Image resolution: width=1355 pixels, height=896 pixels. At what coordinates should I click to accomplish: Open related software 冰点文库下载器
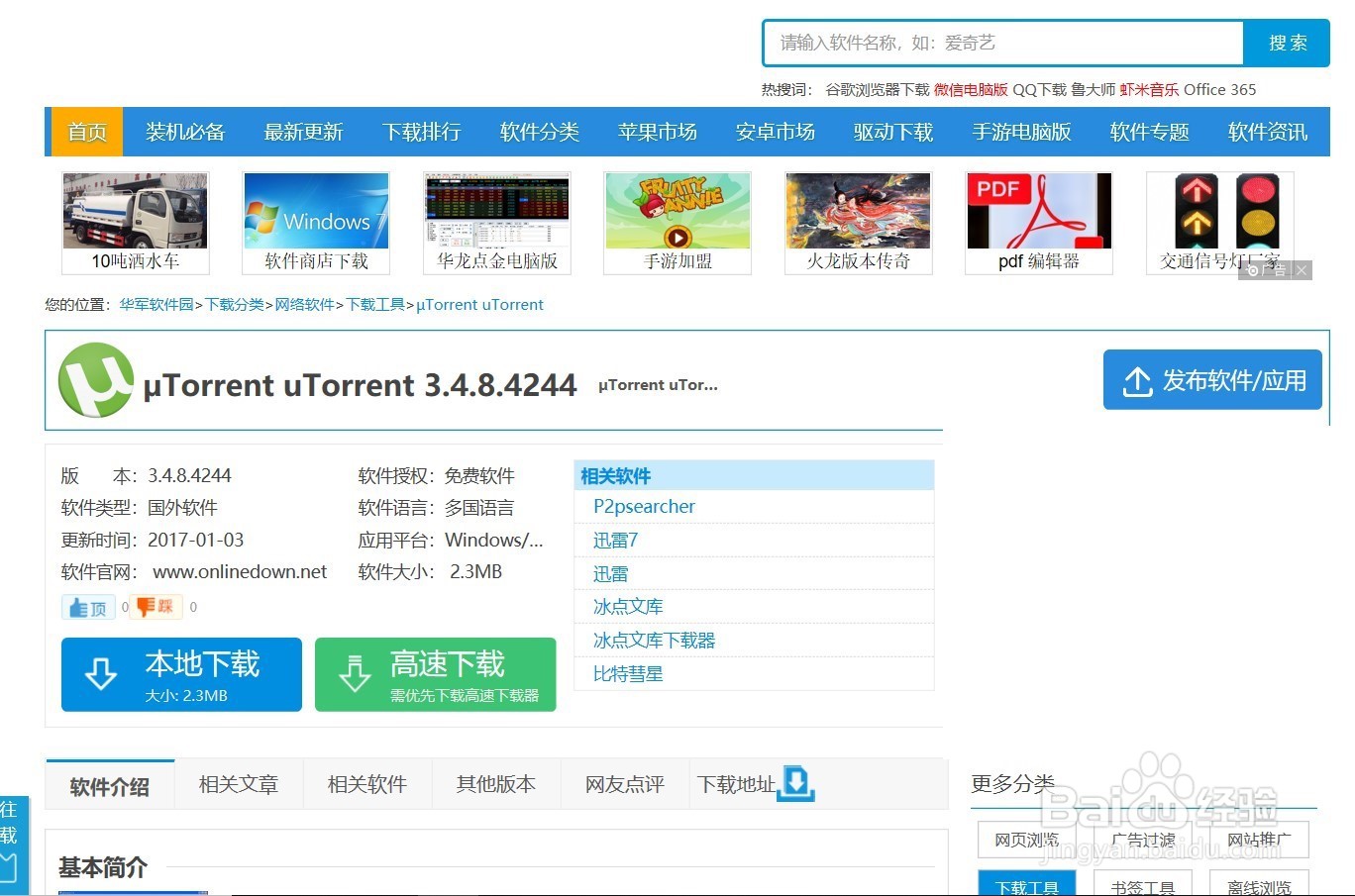[x=654, y=641]
